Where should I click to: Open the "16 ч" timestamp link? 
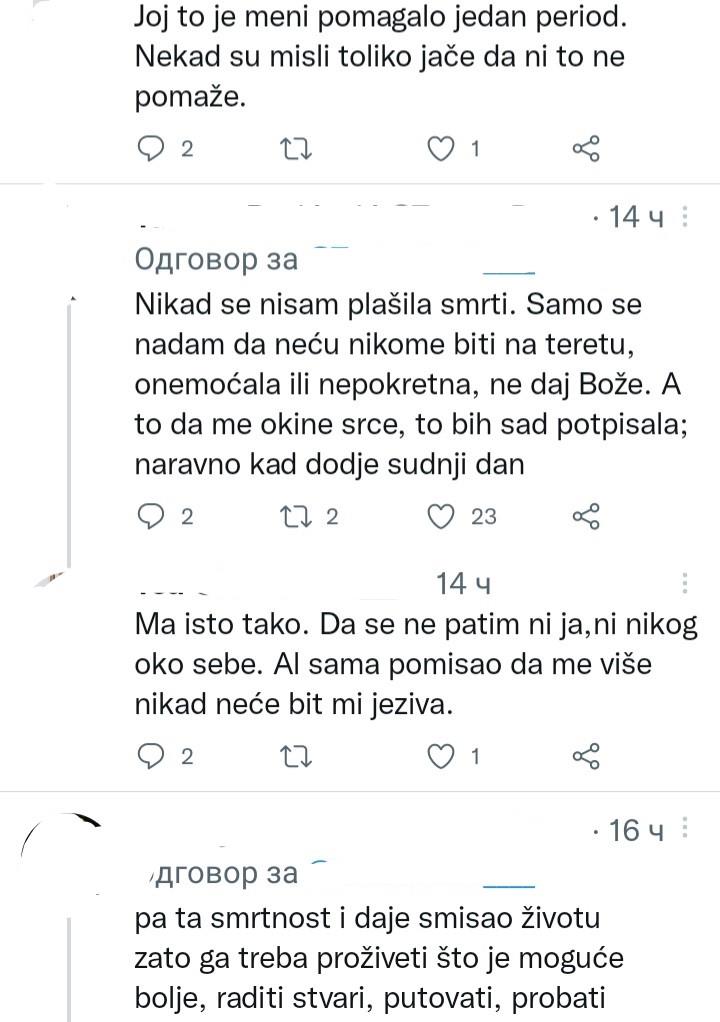(x=632, y=830)
